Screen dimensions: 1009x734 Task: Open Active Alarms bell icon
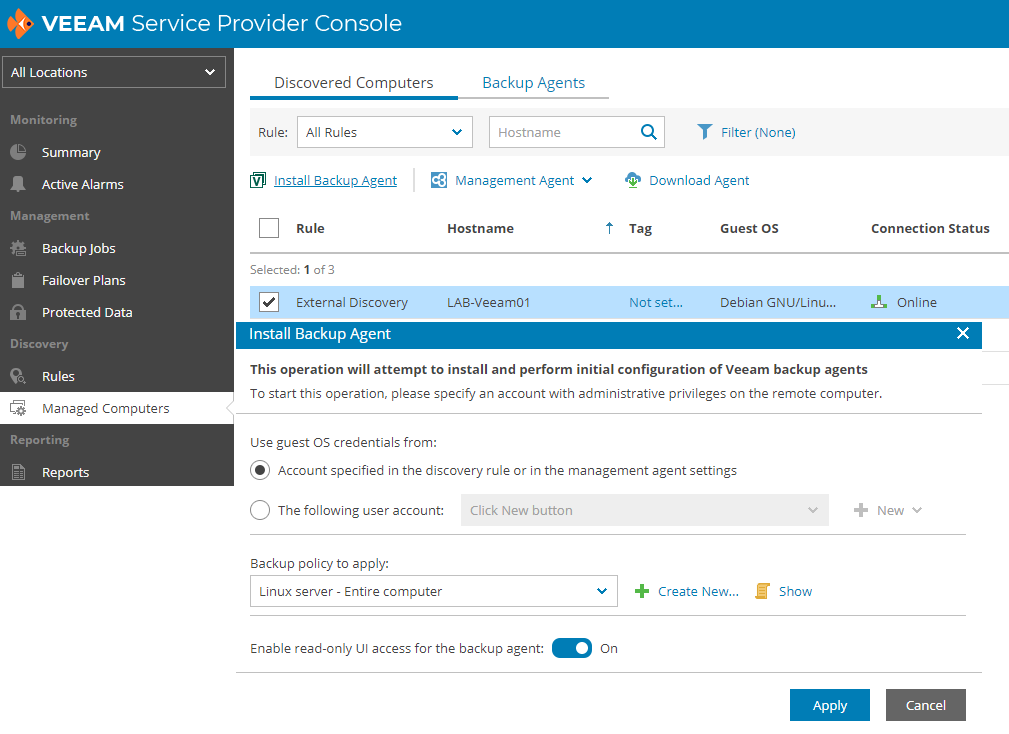(18, 184)
